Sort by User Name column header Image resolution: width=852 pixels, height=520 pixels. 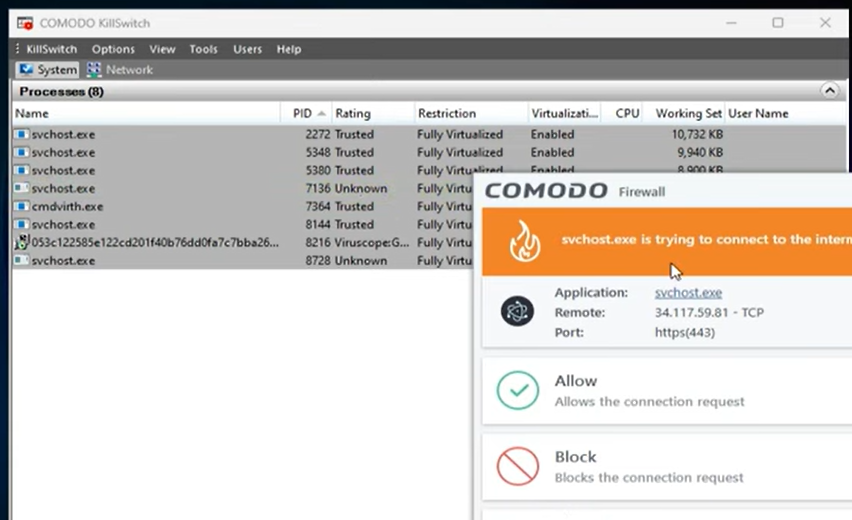pyautogui.click(x=785, y=113)
